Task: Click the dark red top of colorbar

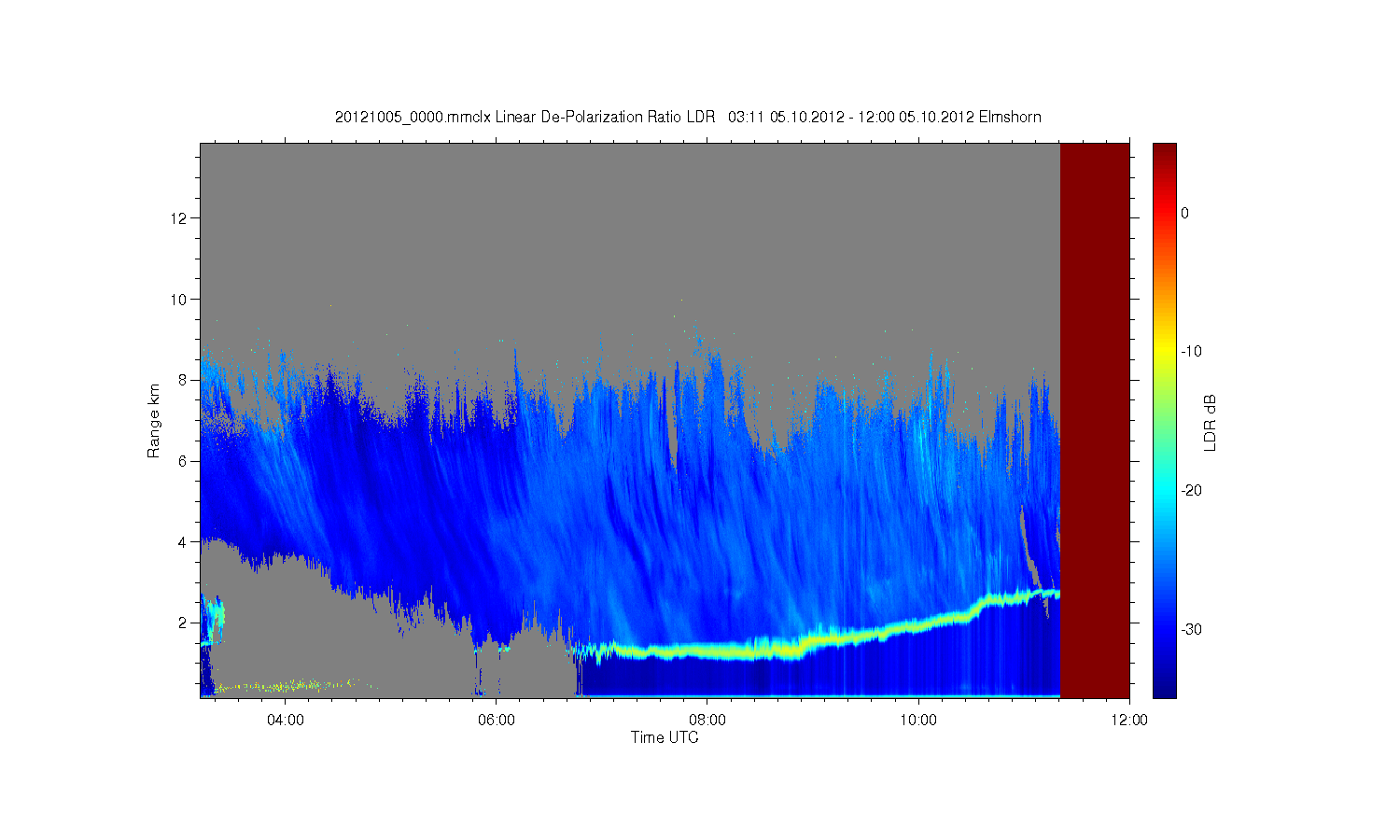Action: click(x=1165, y=154)
